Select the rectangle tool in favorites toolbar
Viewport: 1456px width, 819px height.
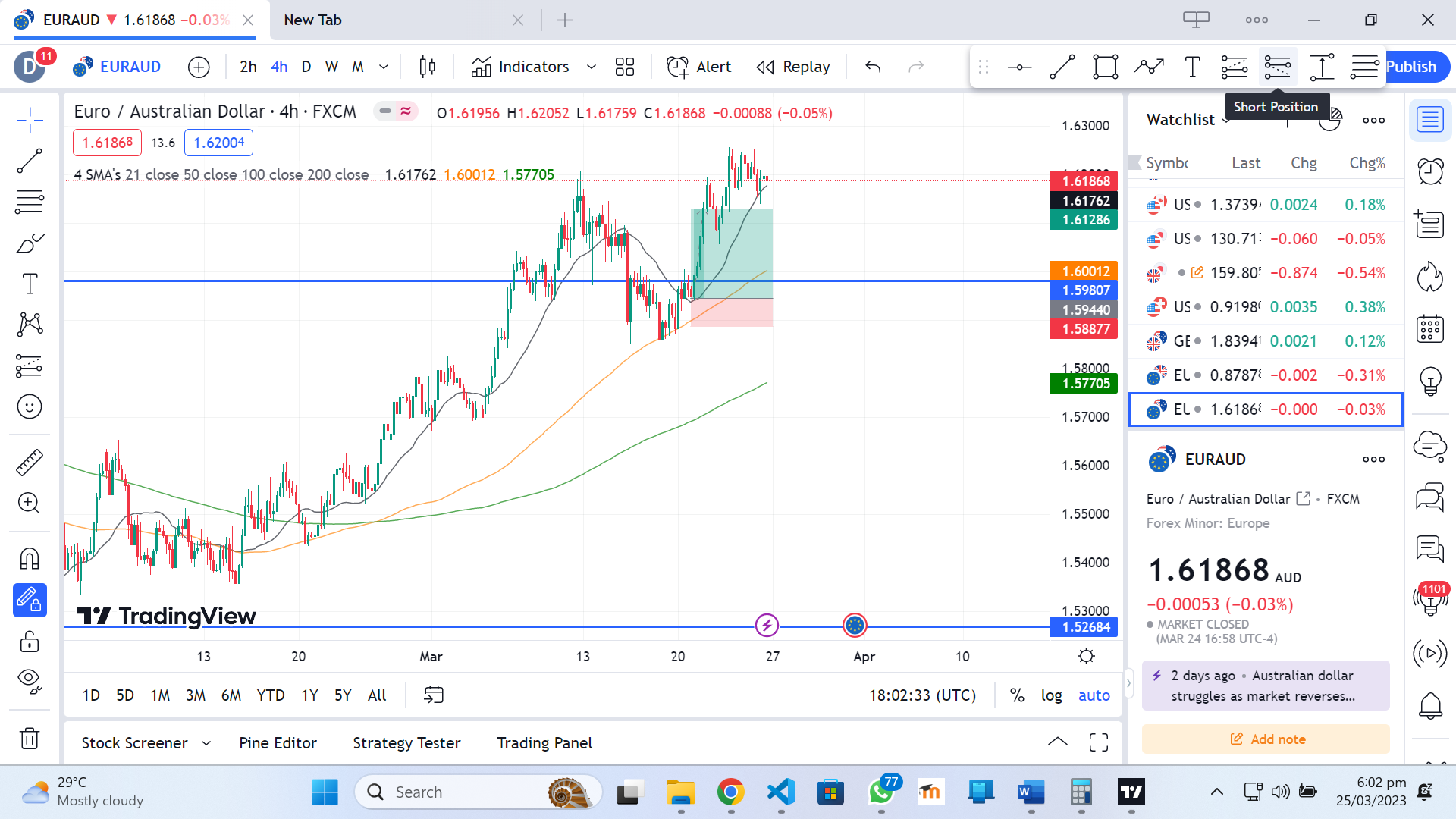[1106, 67]
